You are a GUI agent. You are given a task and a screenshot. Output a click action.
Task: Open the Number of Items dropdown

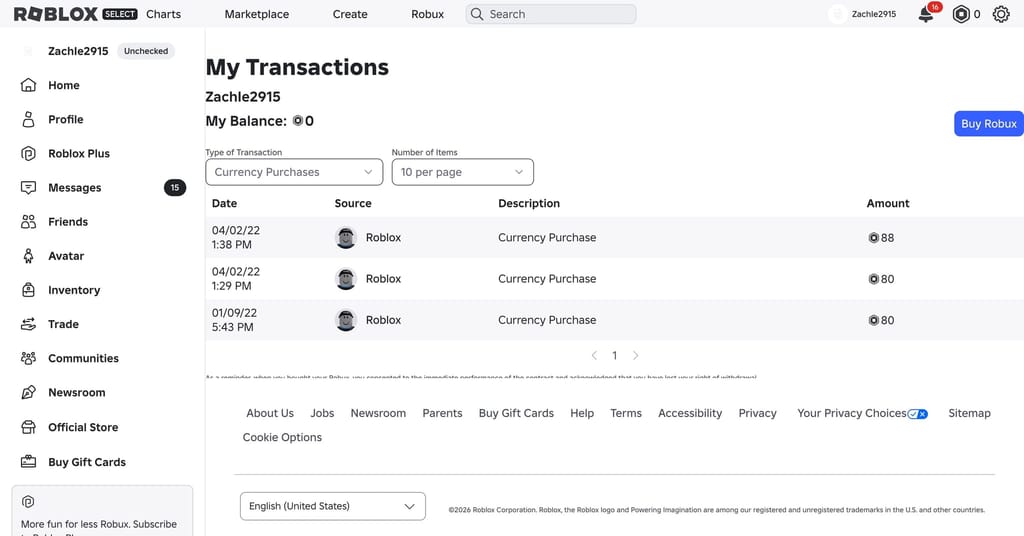[462, 172]
